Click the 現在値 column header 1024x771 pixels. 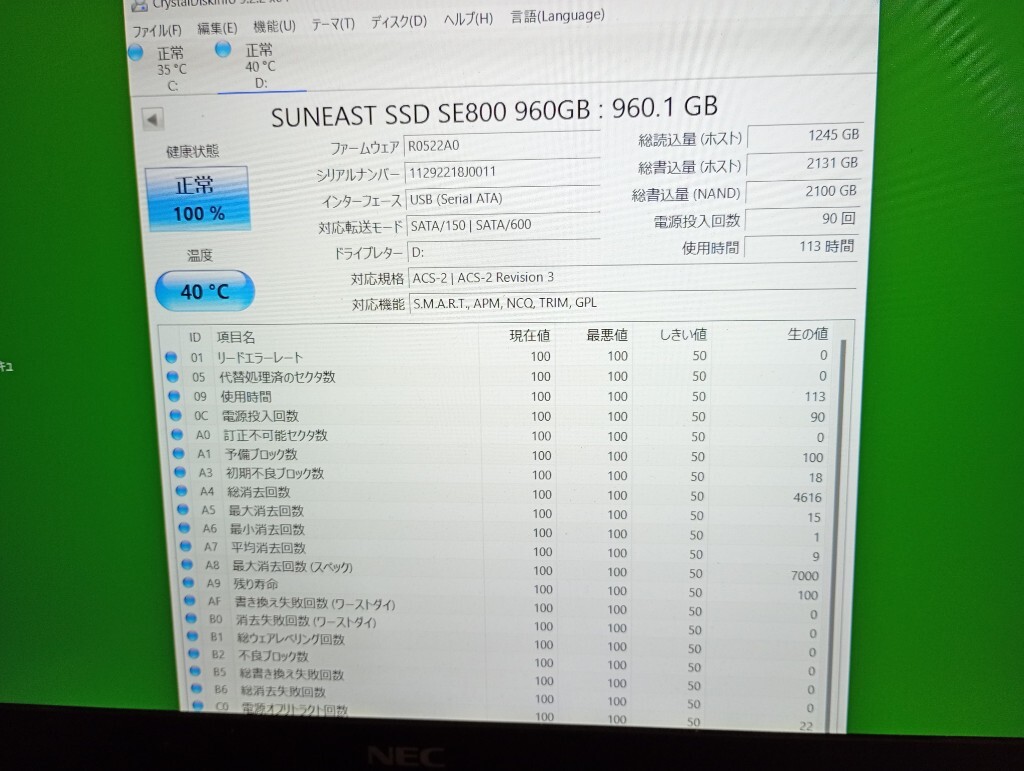pos(530,336)
